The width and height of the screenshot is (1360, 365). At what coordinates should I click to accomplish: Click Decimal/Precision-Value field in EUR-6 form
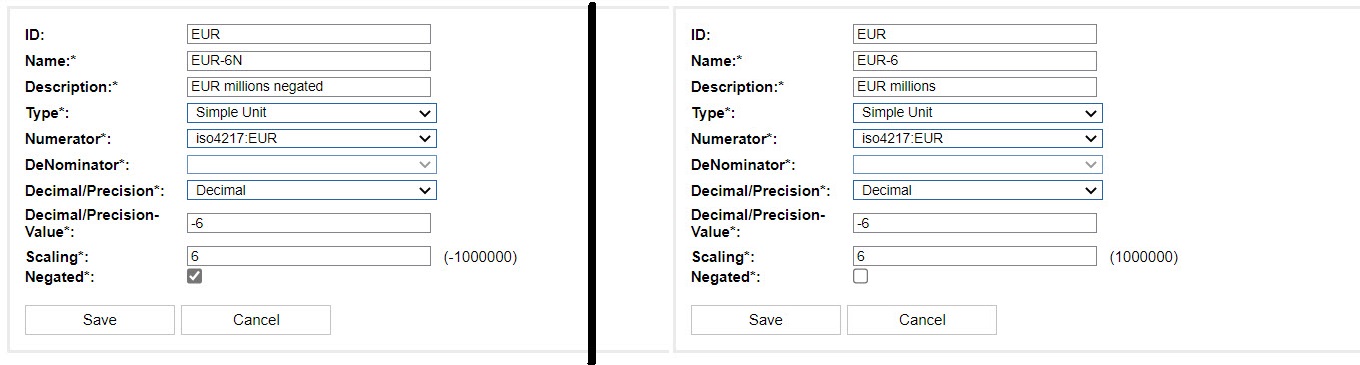click(975, 223)
